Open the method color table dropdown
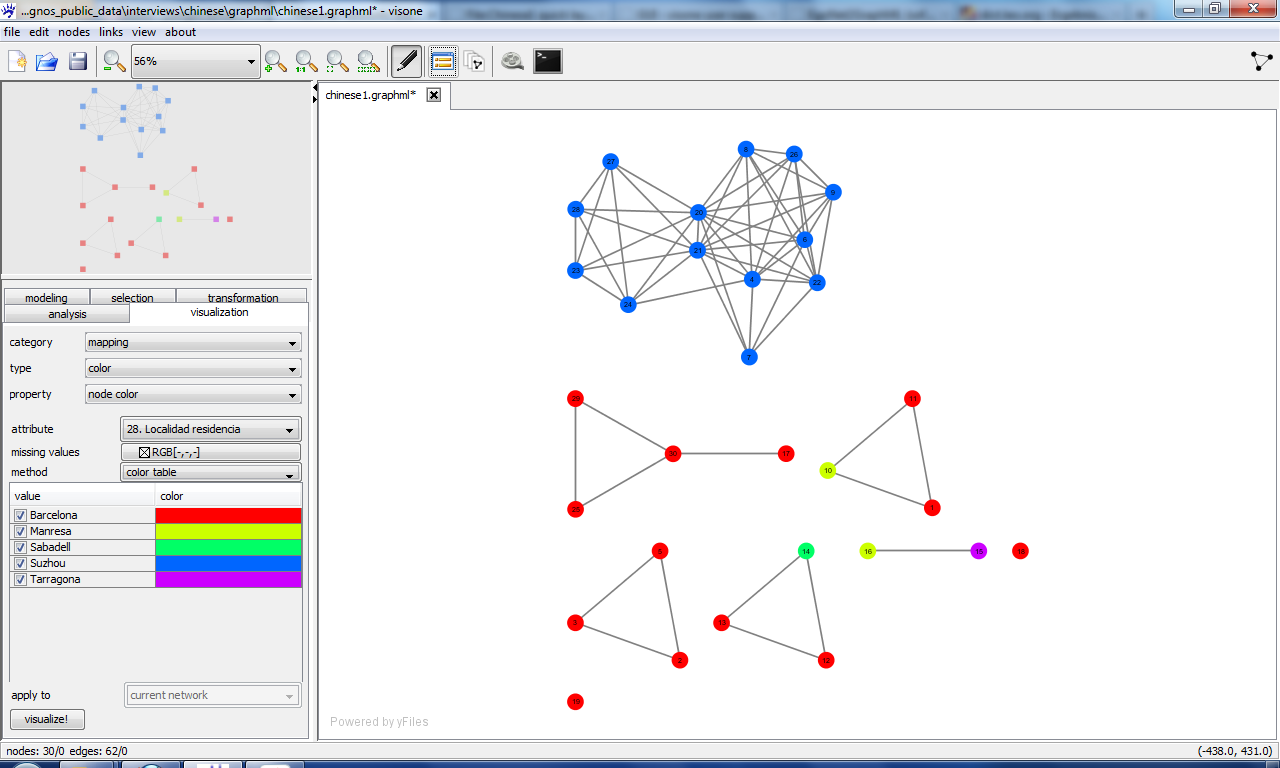This screenshot has height=768, width=1280. 211,472
